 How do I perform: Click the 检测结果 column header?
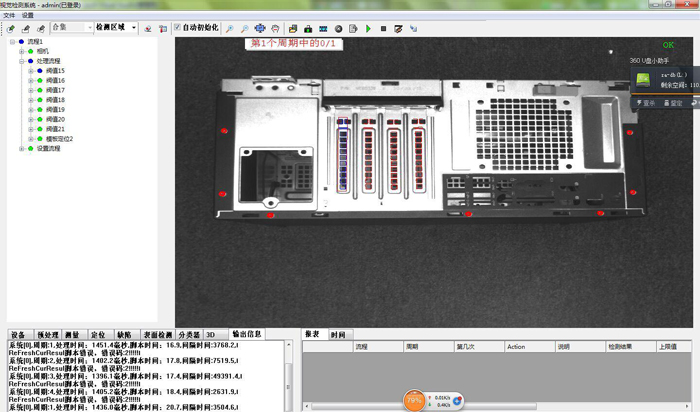[x=621, y=346]
